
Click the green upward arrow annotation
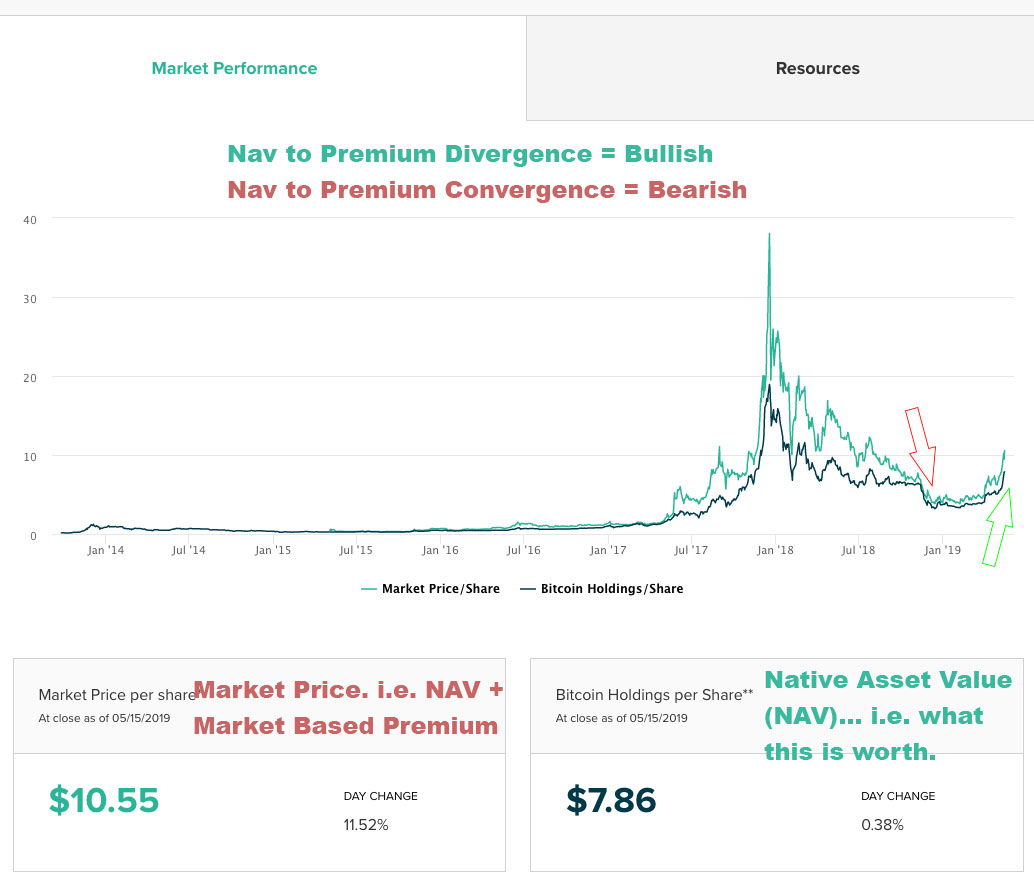996,525
